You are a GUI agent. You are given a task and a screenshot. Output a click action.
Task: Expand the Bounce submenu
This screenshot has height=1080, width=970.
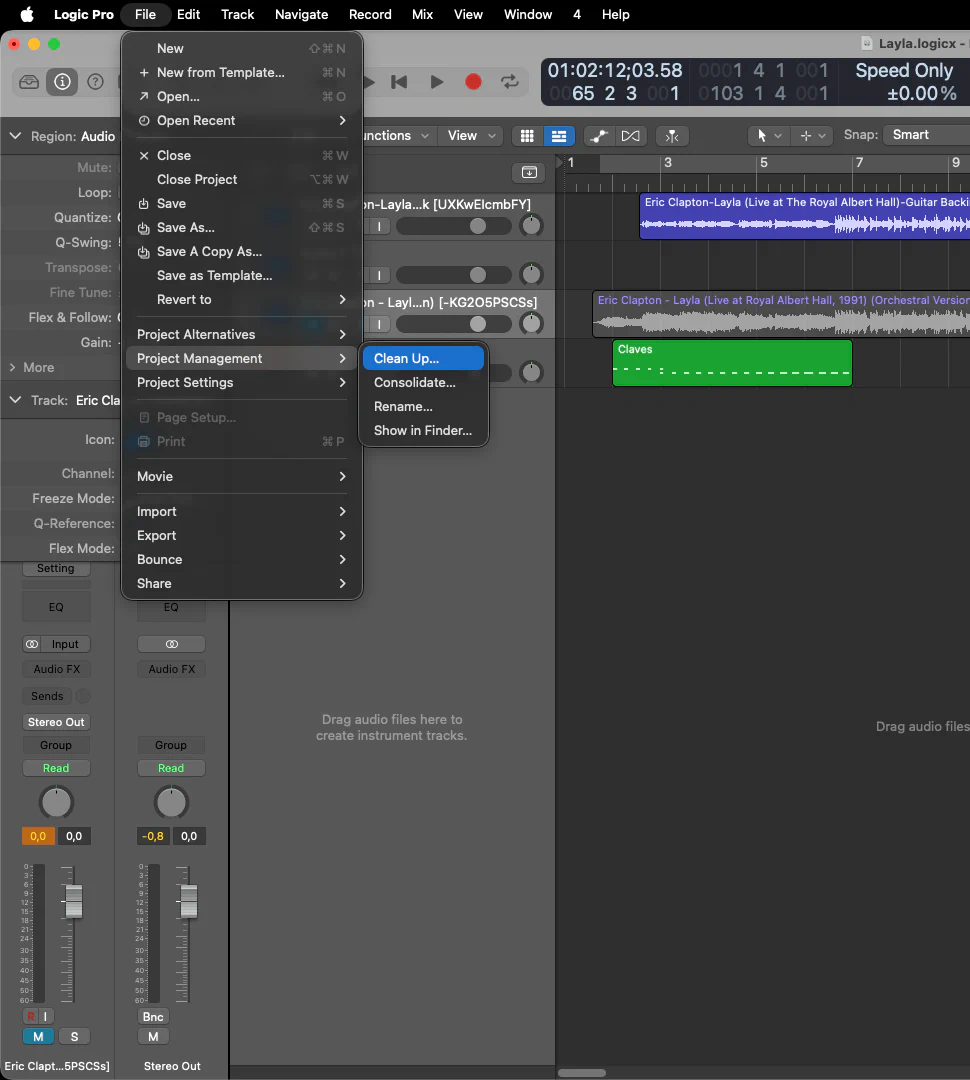[x=241, y=559]
